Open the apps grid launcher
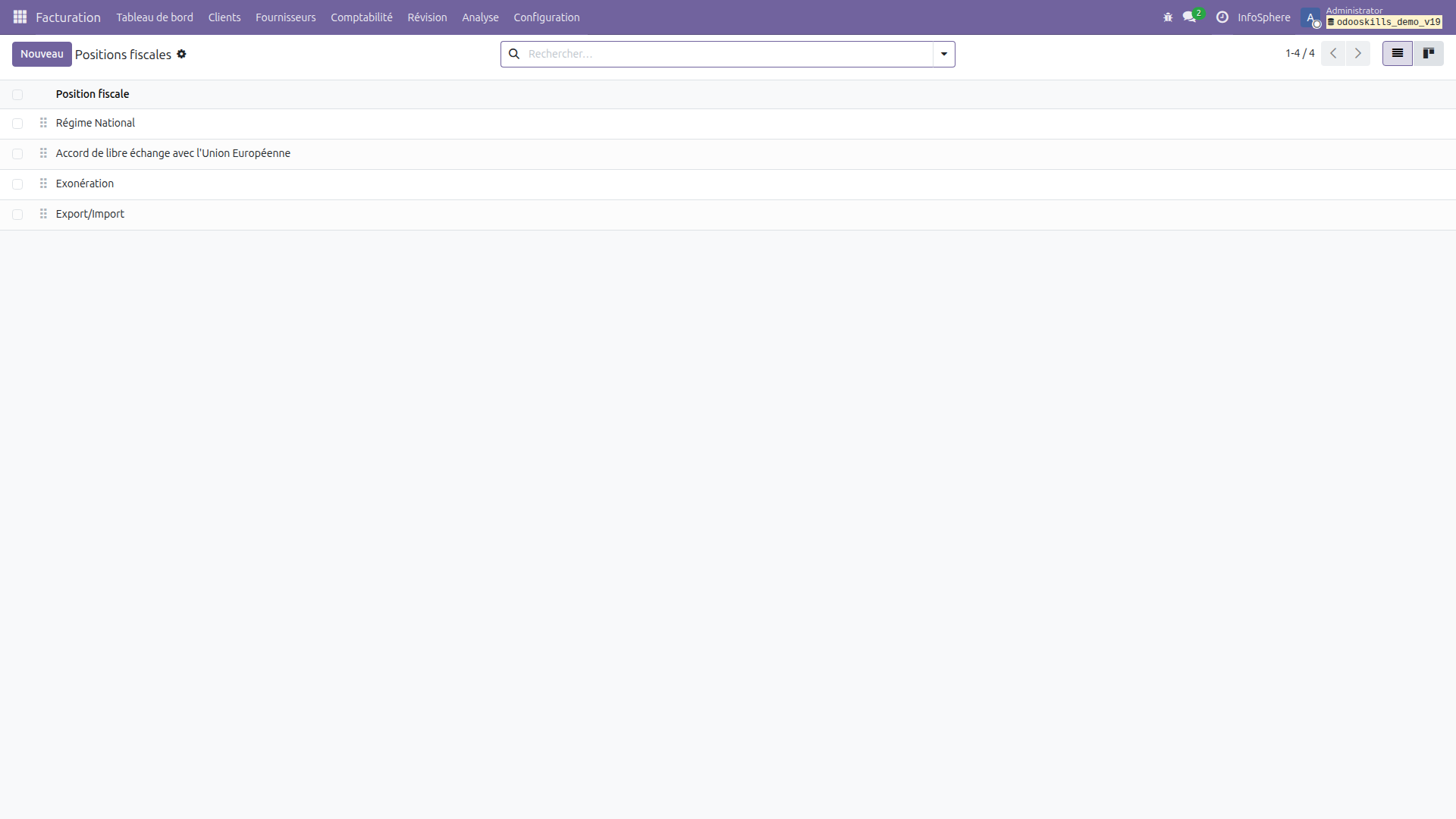1456x819 pixels. [x=19, y=17]
